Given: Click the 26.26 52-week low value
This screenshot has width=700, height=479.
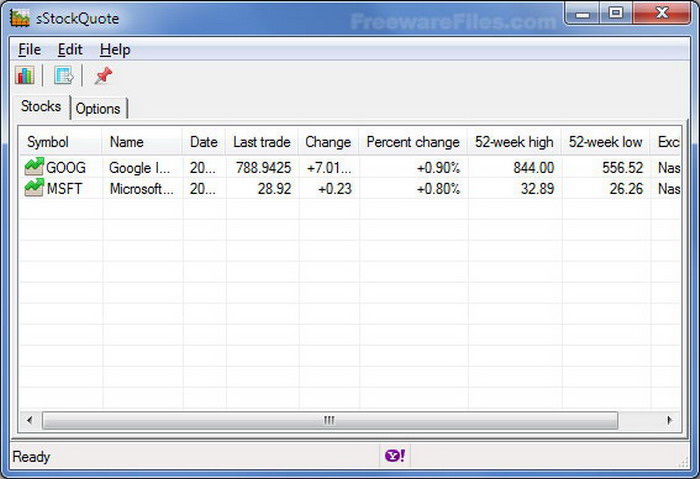Looking at the screenshot, I should pyautogui.click(x=626, y=188).
